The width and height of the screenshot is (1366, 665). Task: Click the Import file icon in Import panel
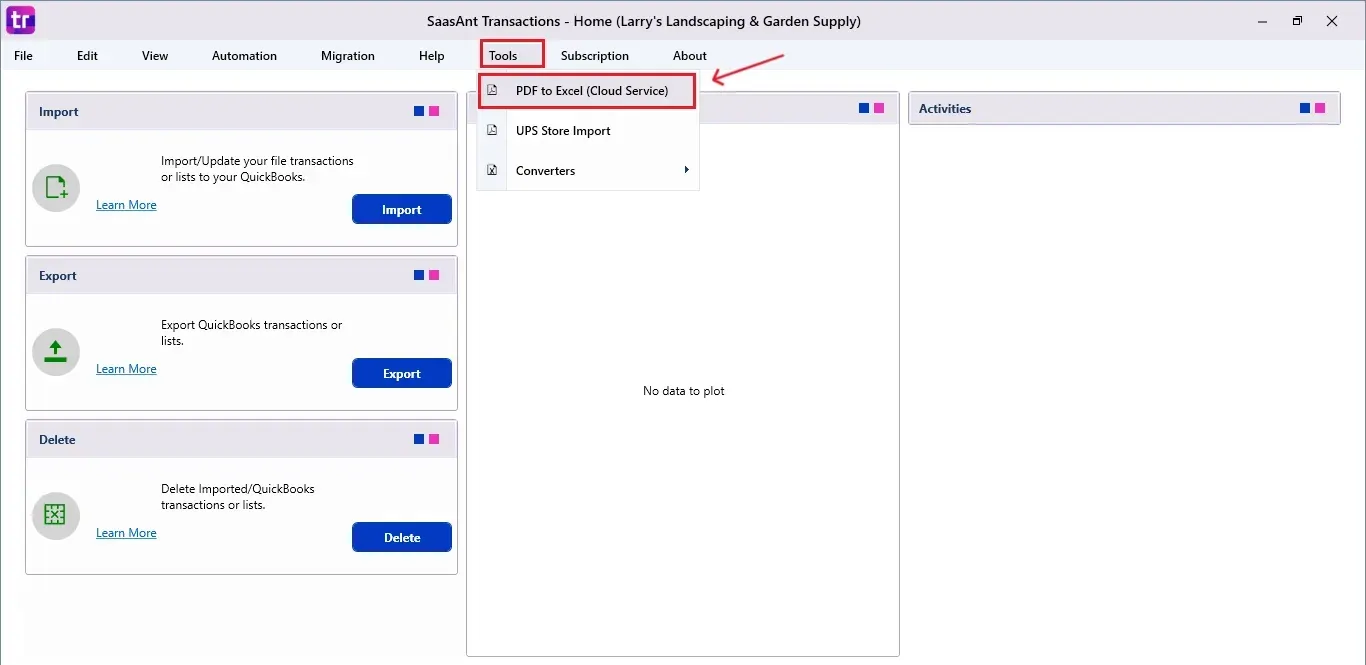tap(56, 188)
